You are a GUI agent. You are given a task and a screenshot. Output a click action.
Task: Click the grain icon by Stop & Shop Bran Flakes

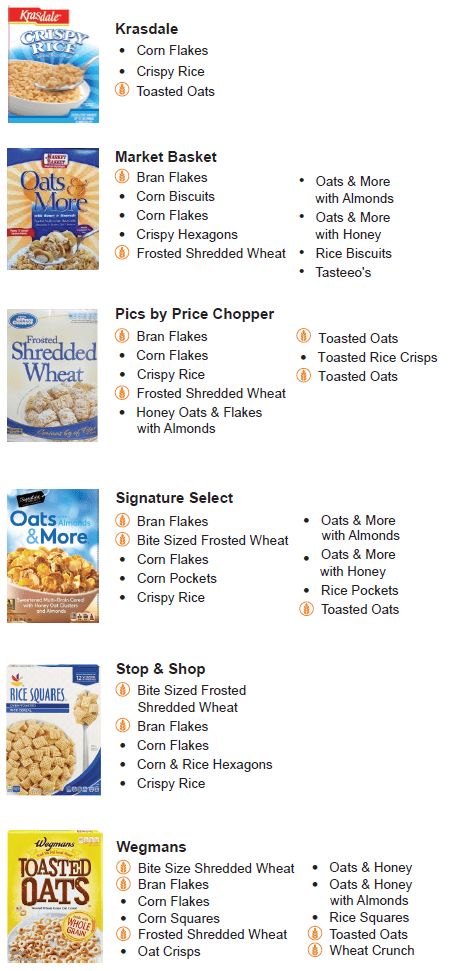(123, 725)
